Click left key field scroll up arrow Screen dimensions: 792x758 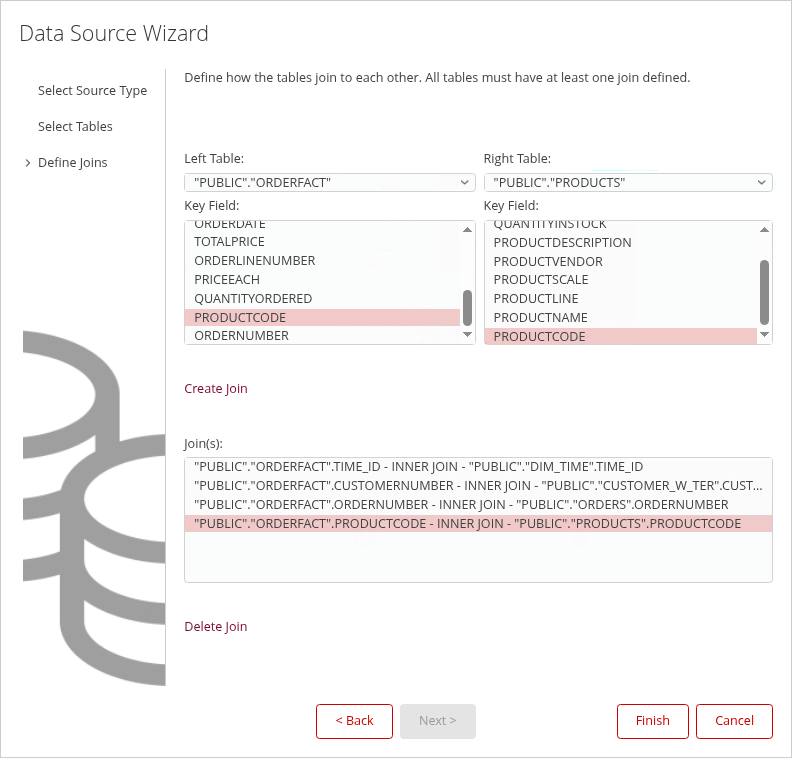pyautogui.click(x=467, y=229)
